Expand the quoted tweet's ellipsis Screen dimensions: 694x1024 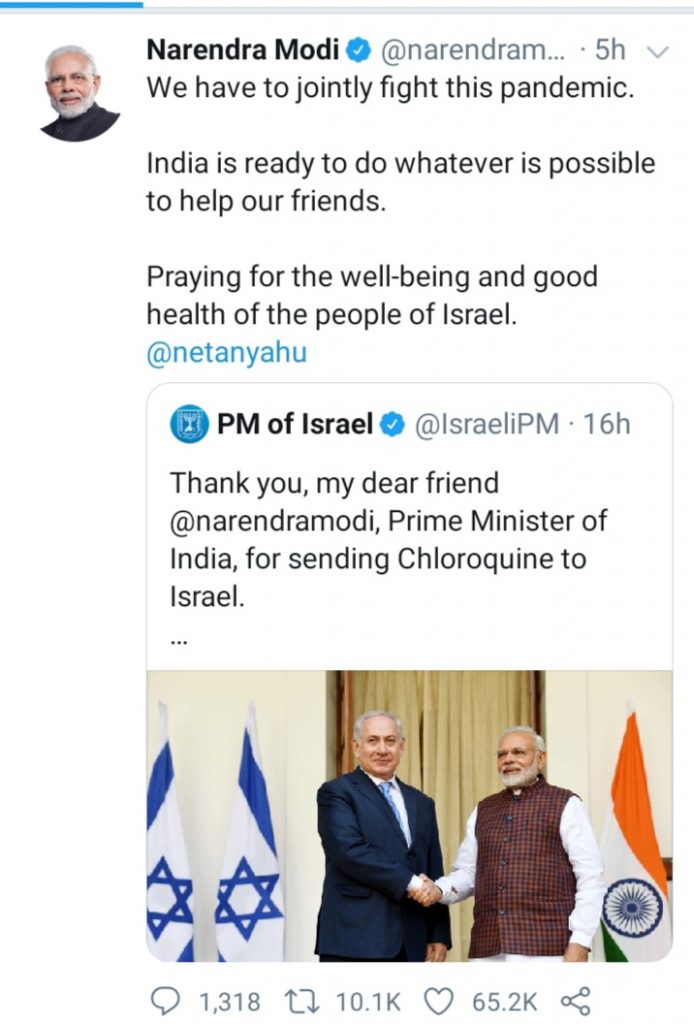pos(179,643)
